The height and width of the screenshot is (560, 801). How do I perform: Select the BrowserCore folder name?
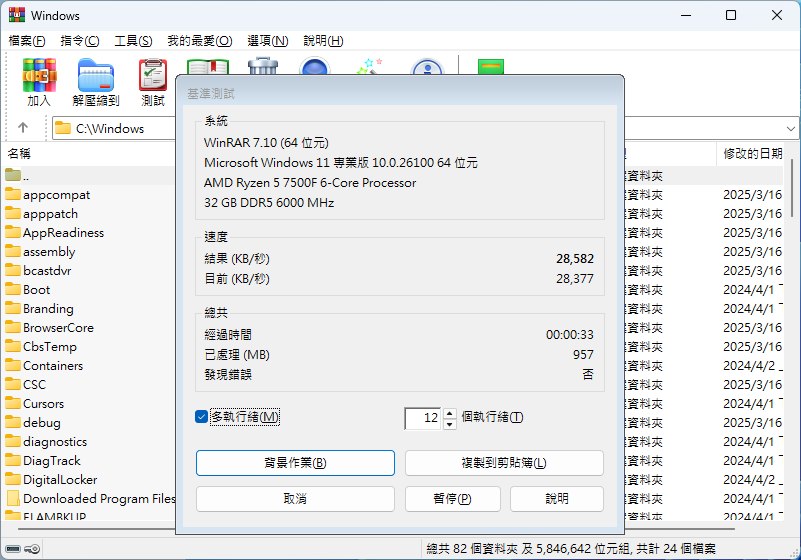[58, 328]
